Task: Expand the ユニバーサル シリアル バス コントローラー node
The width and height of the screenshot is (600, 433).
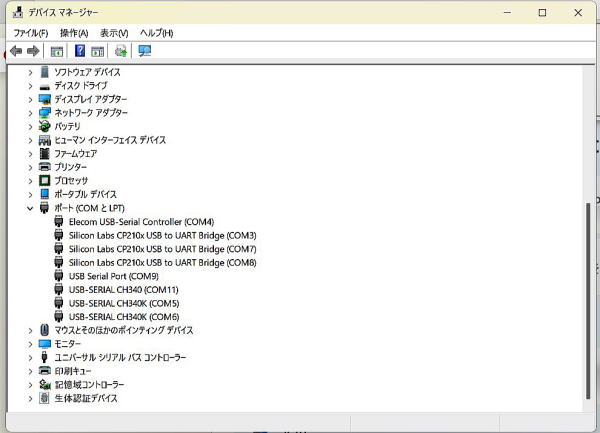Action: pos(30,357)
